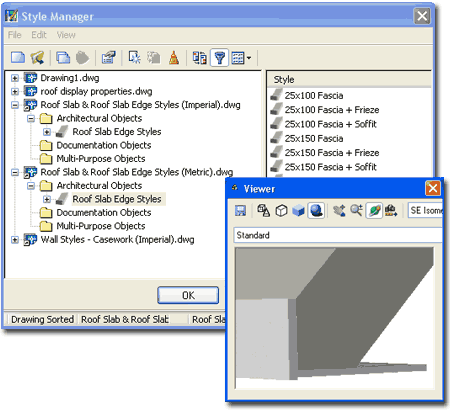Screen dimensions: 450x411
Task: Expand the Drawing1.dwg tree node
Action: pos(14,78)
